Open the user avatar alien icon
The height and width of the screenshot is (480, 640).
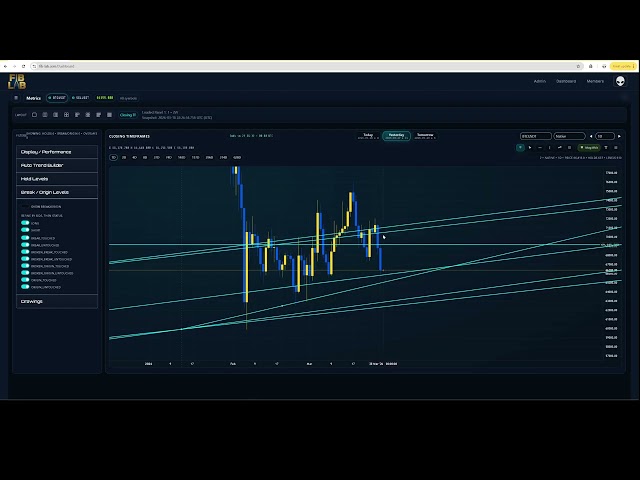click(x=620, y=81)
